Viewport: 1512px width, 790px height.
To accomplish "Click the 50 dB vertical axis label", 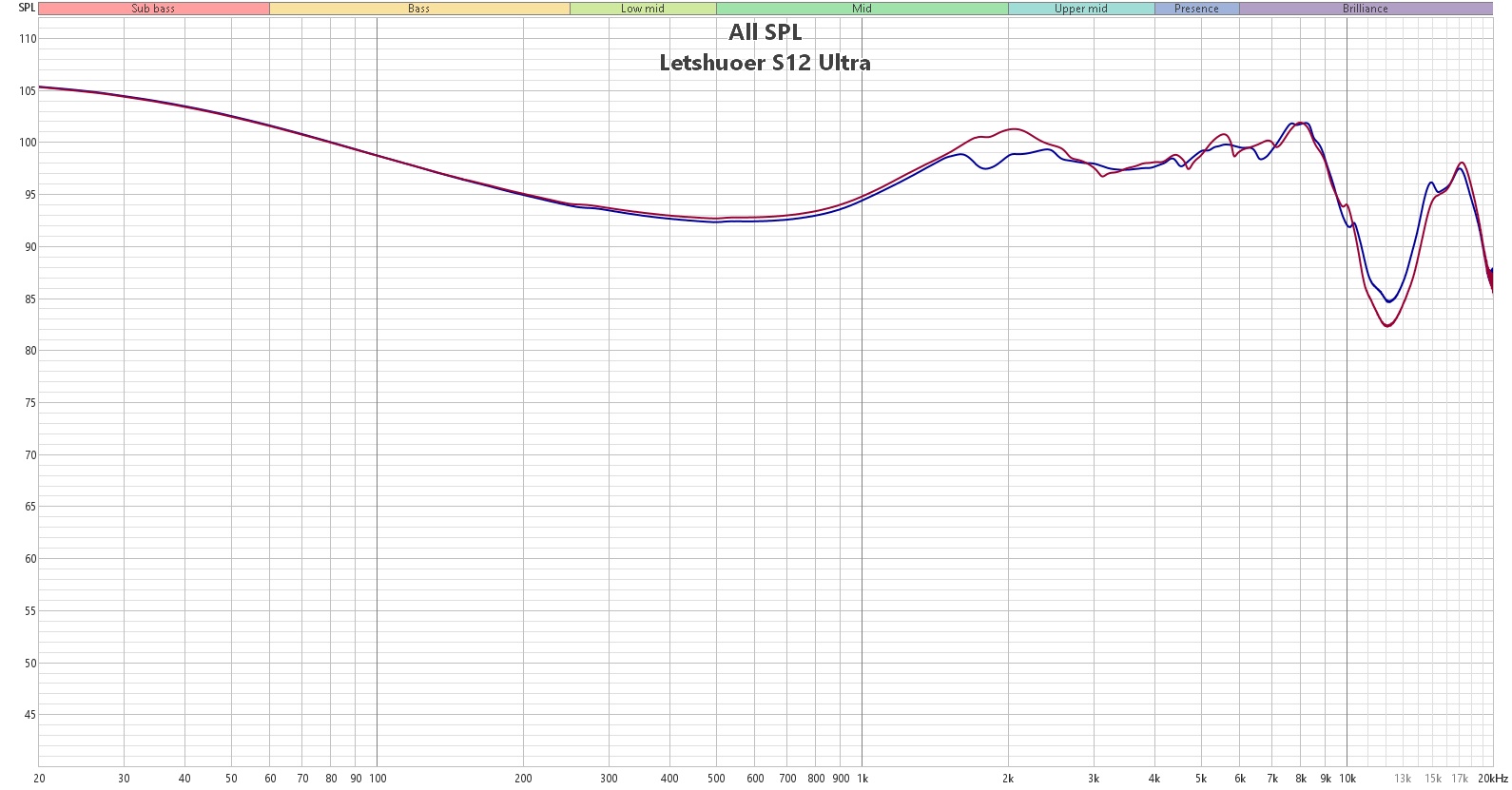I will pyautogui.click(x=29, y=664).
